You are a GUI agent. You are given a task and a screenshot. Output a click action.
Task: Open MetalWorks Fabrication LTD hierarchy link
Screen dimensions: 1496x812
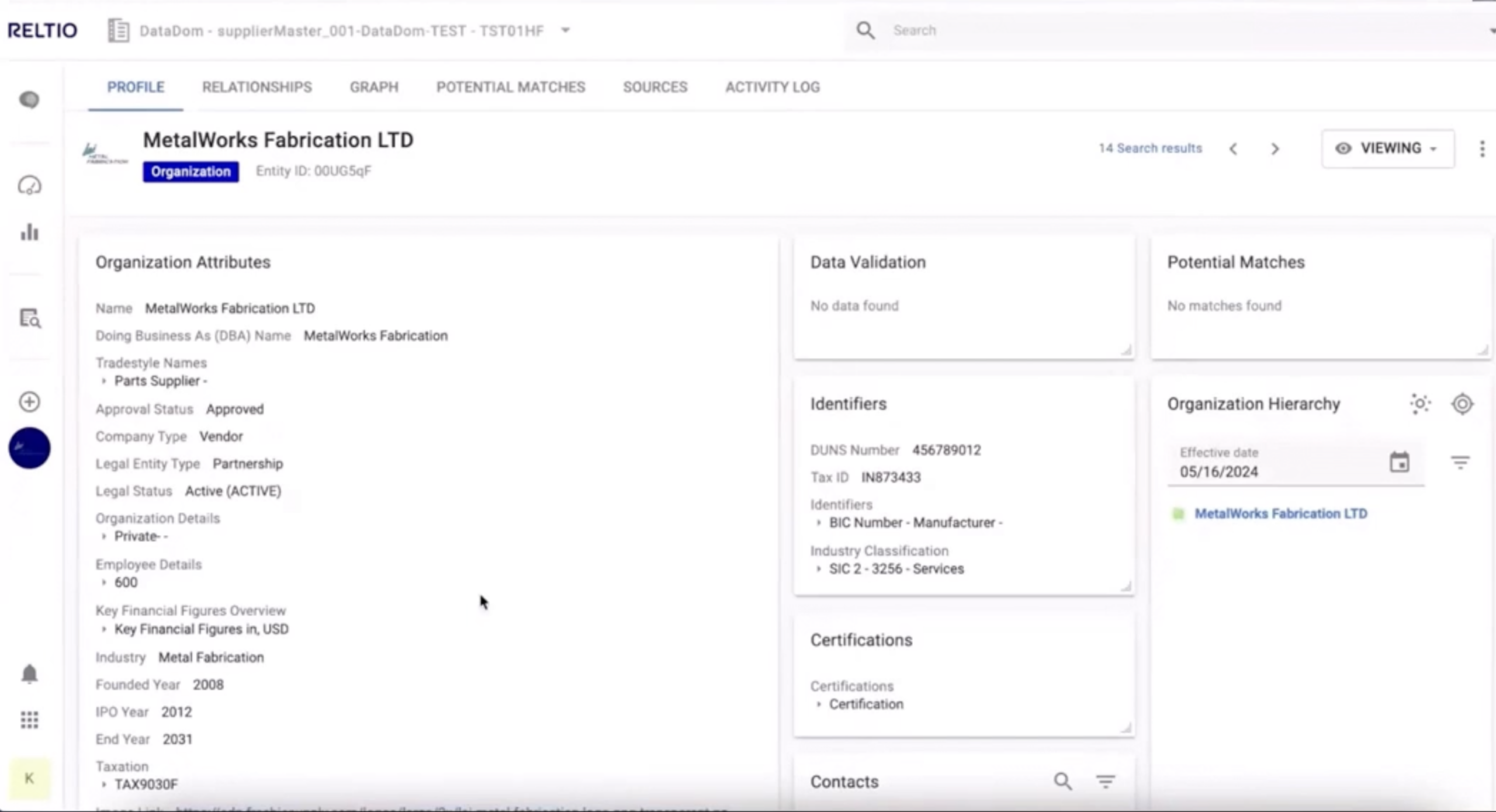(x=1280, y=513)
